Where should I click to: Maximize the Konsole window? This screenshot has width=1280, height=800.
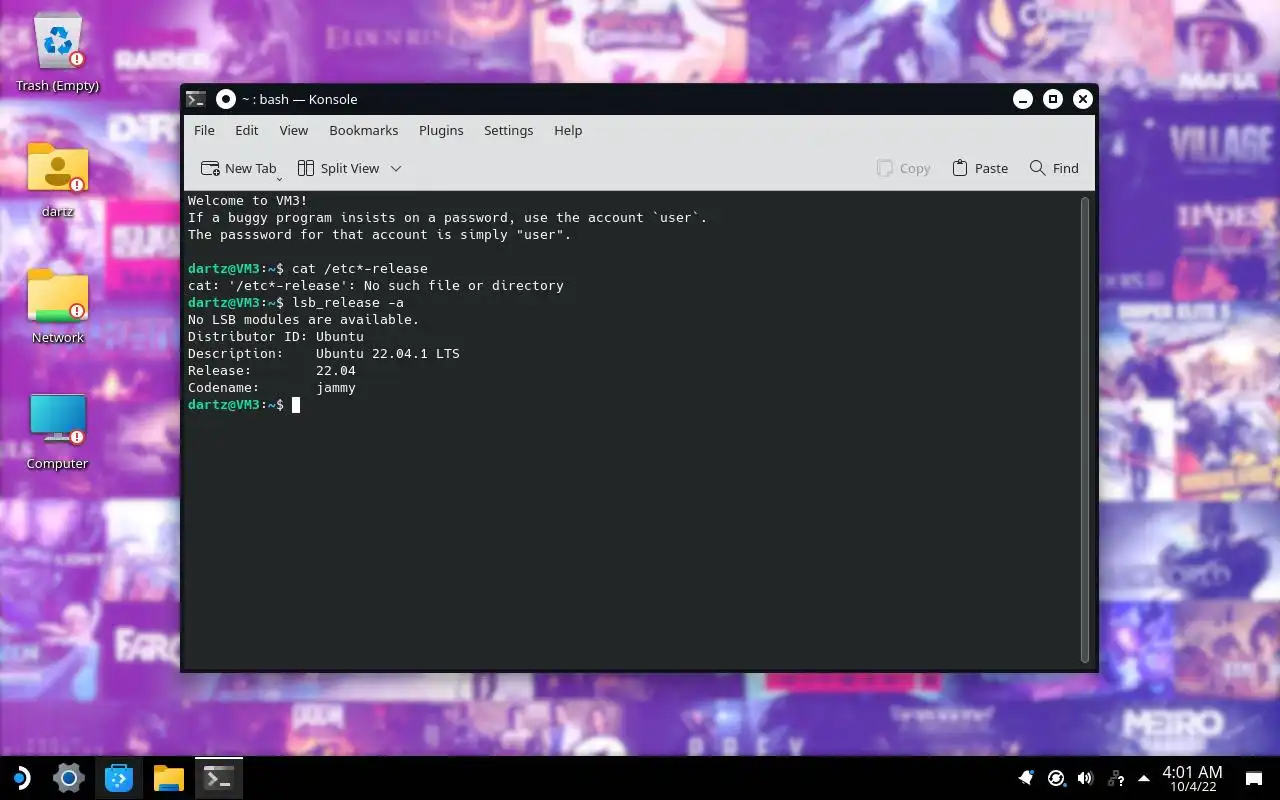[1052, 99]
